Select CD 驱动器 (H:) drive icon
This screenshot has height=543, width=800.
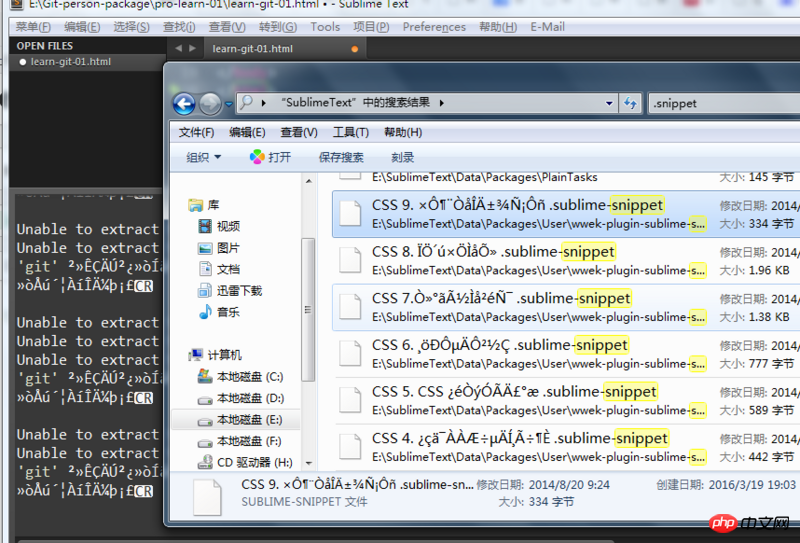(x=205, y=462)
